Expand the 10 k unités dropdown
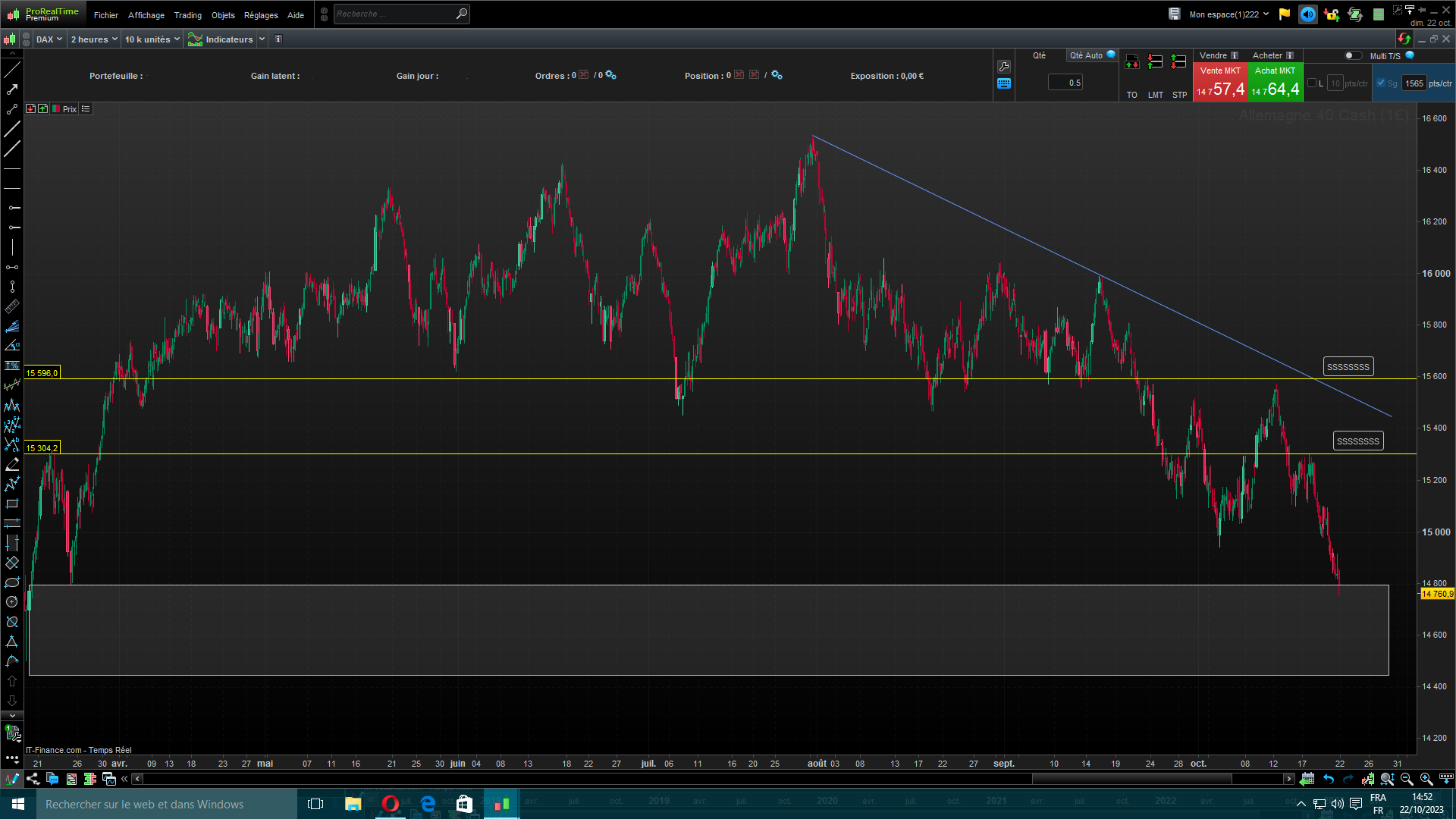Screen dimensions: 1456x819 (x=152, y=39)
